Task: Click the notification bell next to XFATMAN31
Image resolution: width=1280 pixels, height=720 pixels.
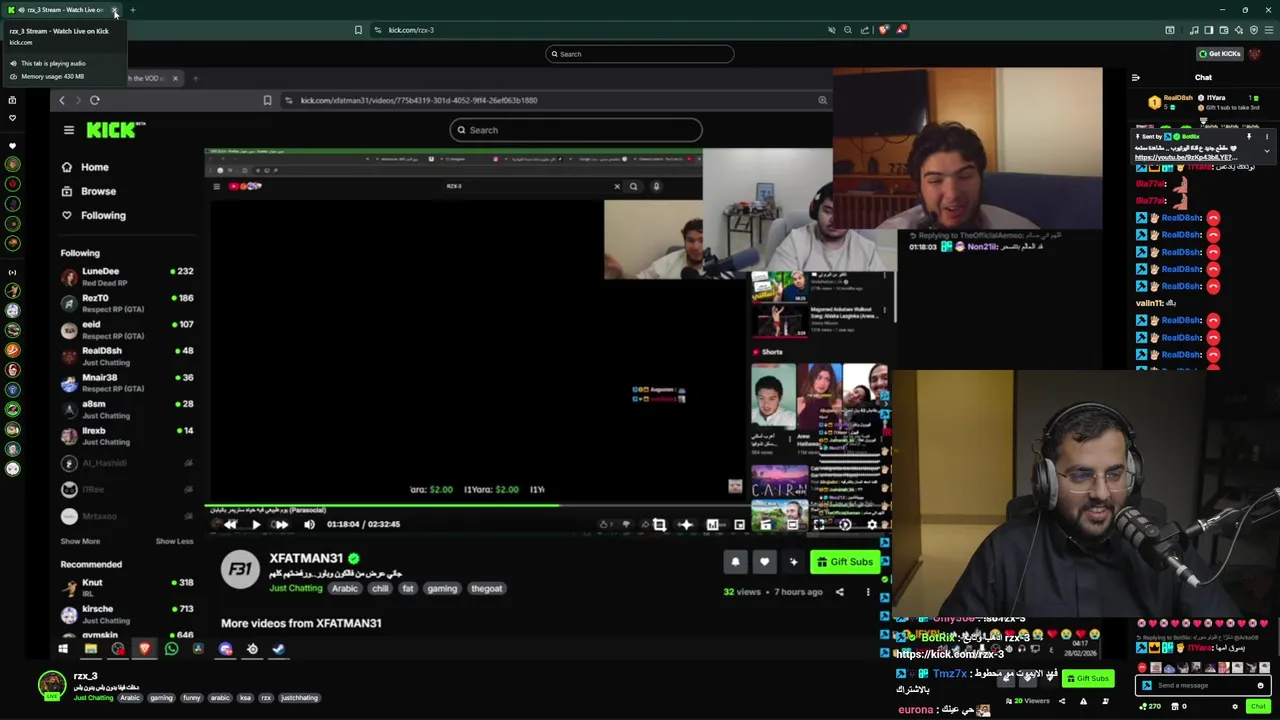Action: 735,562
